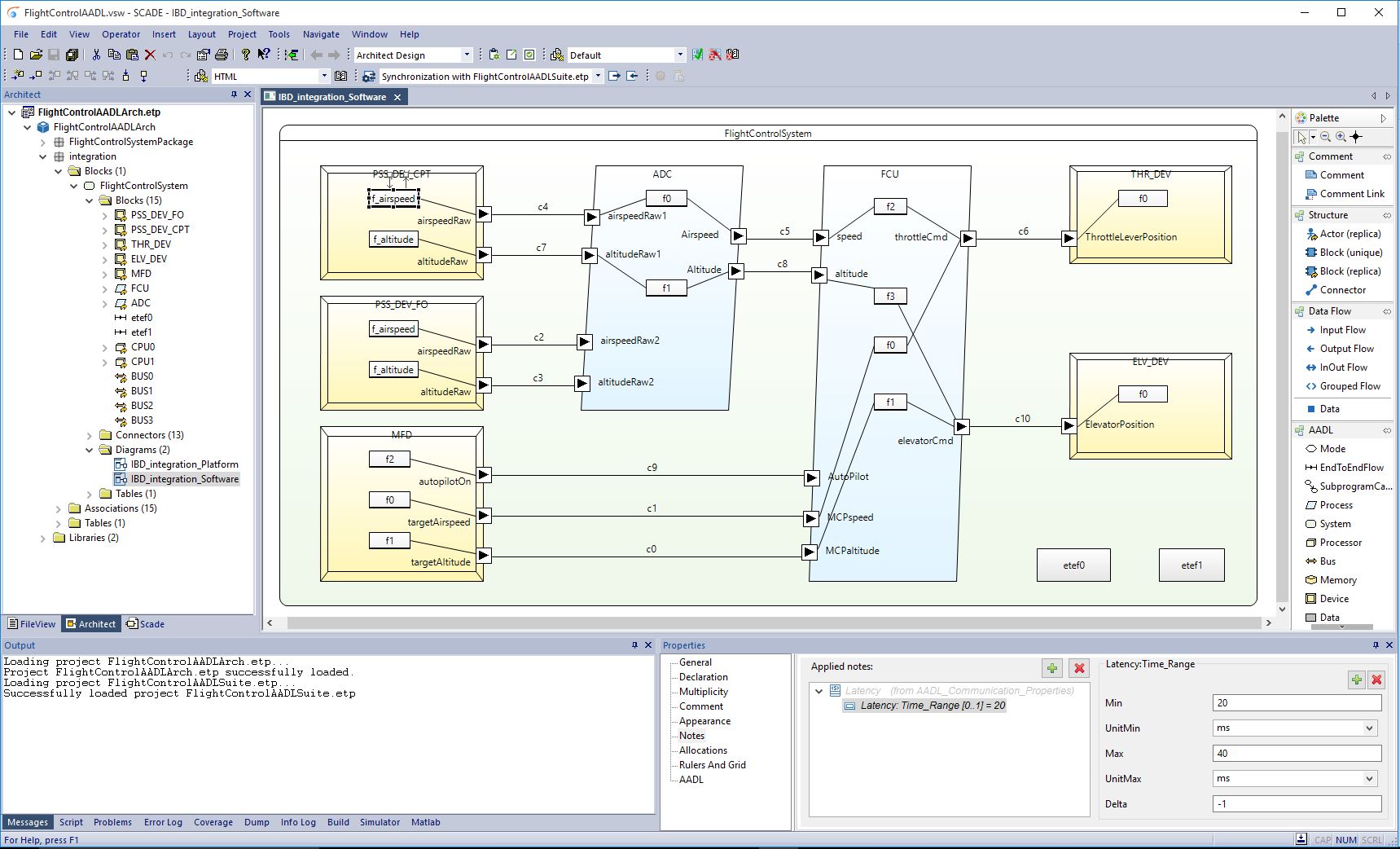Viewport: 1400px width, 849px height.
Task: Click the New file toolbar icon
Action: coord(18,55)
